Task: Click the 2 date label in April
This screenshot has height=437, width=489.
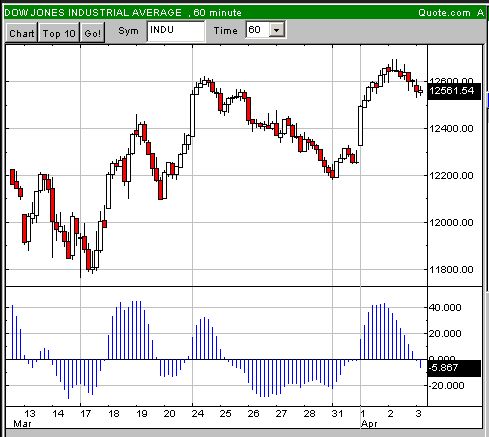Action: tap(390, 414)
